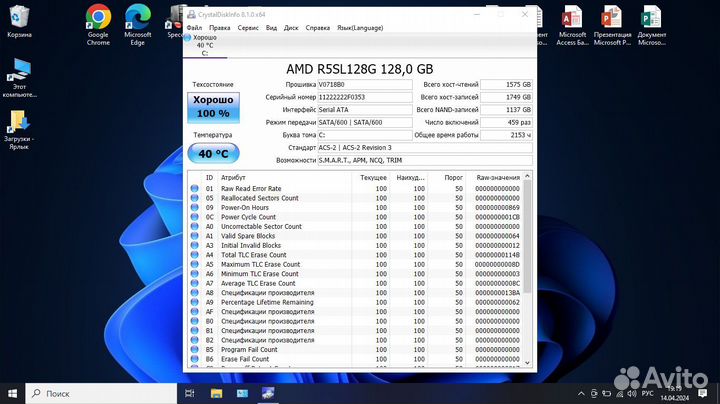The width and height of the screenshot is (720, 404).
Task: Click status icon of Average TLC Erase Count row
Action: 195,283
